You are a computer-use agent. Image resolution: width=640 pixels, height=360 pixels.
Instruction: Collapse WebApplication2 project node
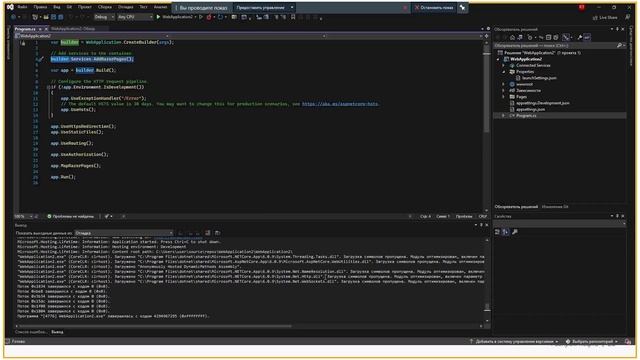(498, 59)
